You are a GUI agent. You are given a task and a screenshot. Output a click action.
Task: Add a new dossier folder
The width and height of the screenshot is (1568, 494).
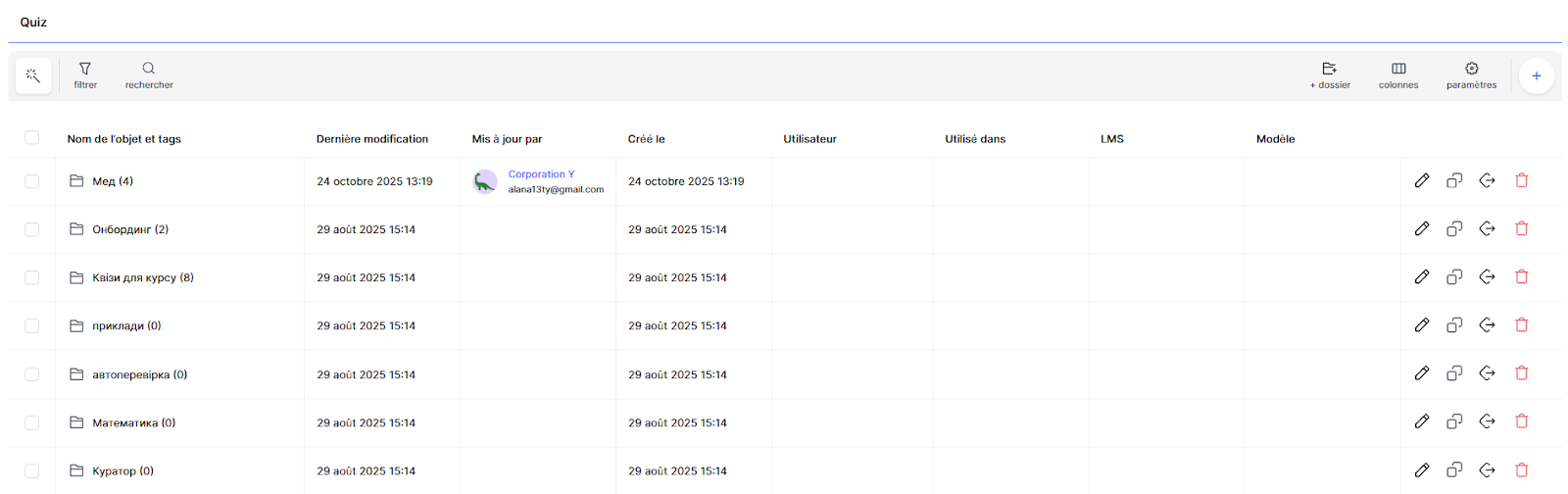pyautogui.click(x=1330, y=75)
